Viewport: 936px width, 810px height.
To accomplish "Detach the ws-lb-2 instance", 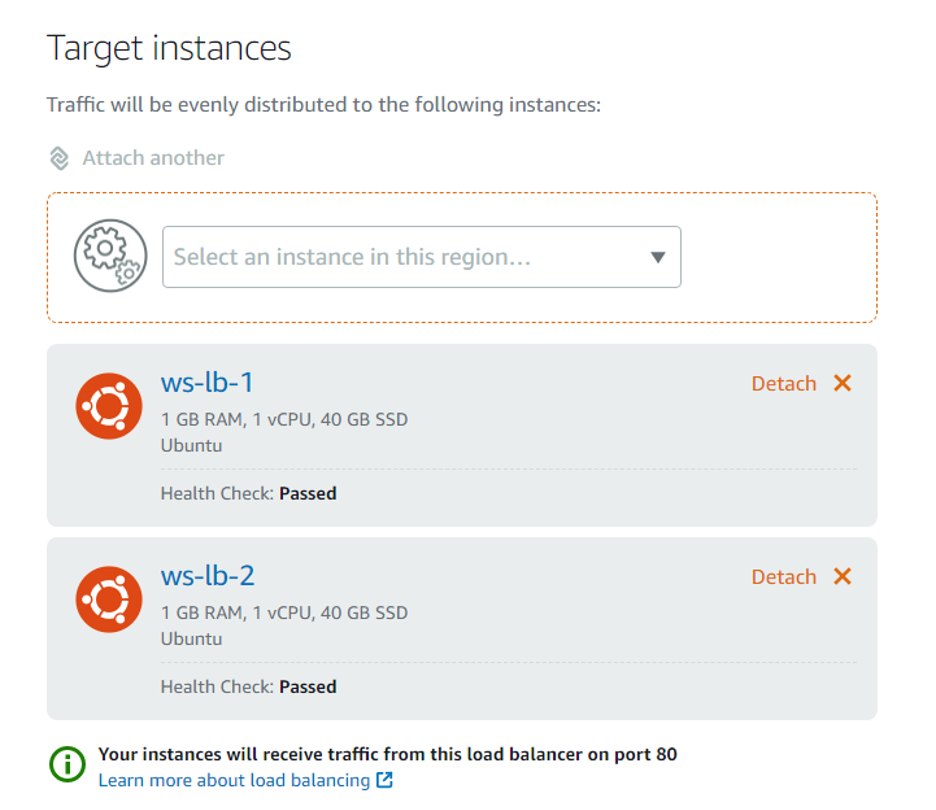I will pyautogui.click(x=784, y=576).
